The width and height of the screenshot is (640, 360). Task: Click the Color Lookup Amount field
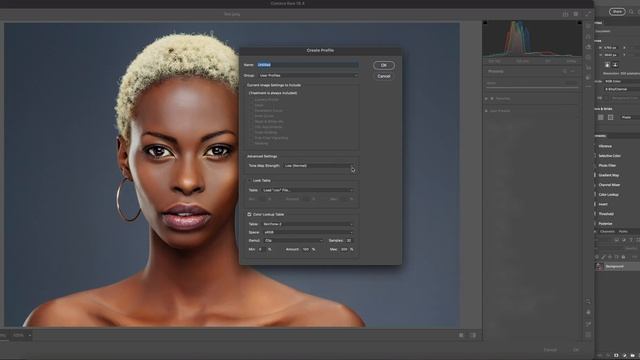pyautogui.click(x=306, y=249)
